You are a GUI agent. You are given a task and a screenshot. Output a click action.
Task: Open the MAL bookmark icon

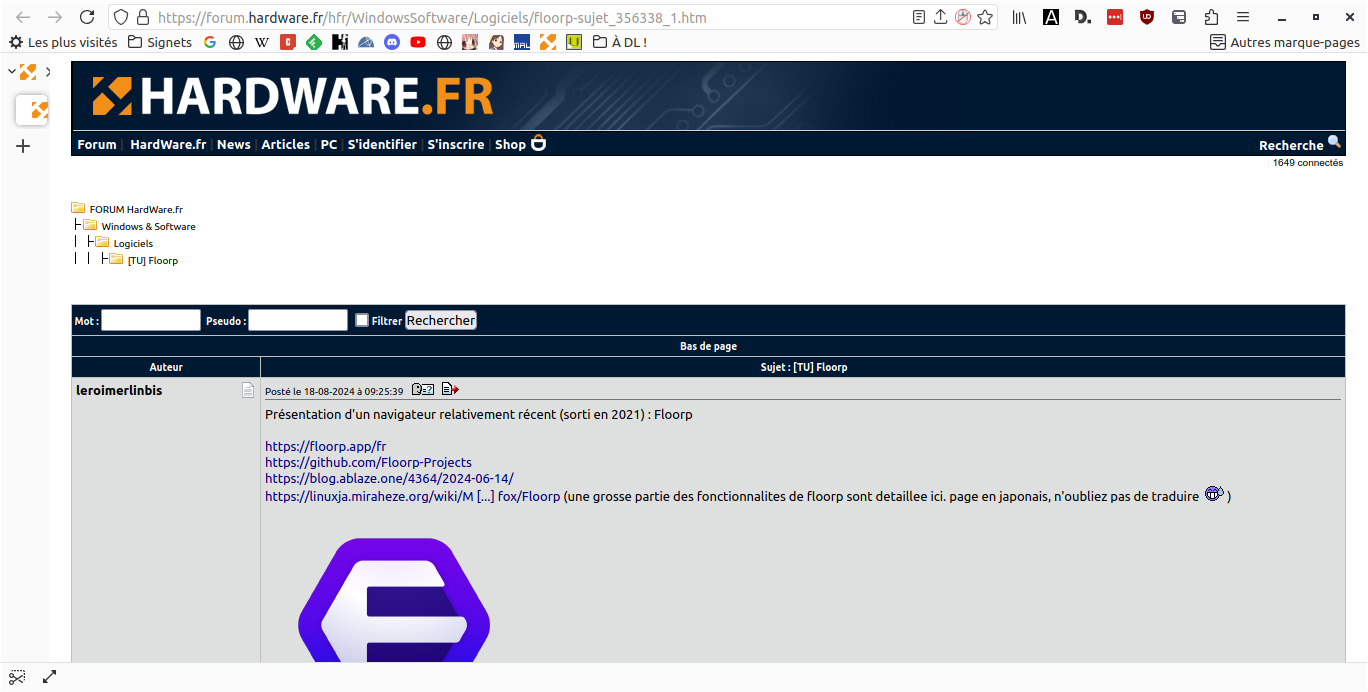[x=522, y=42]
